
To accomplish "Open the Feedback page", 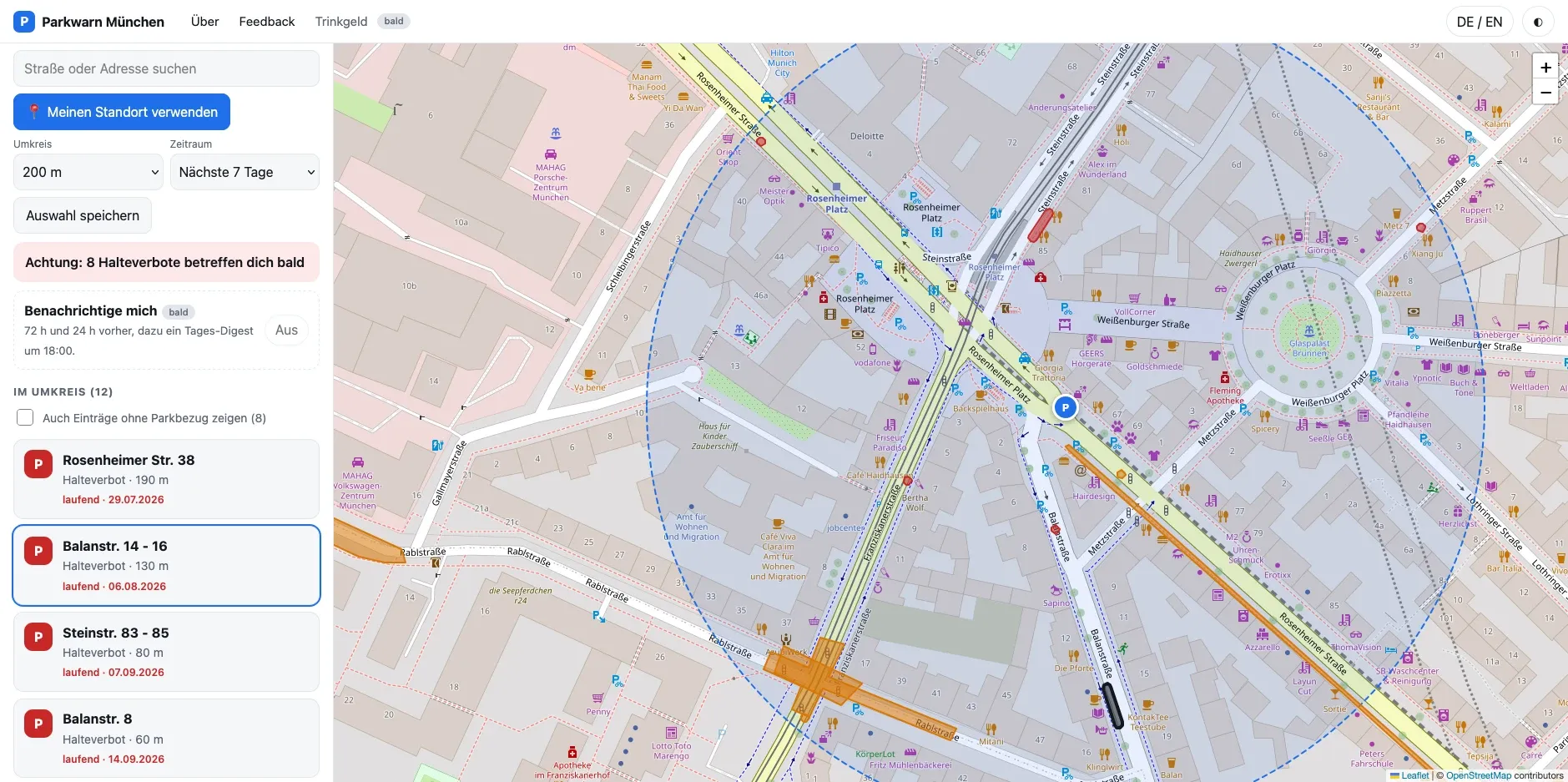I will 267,22.
